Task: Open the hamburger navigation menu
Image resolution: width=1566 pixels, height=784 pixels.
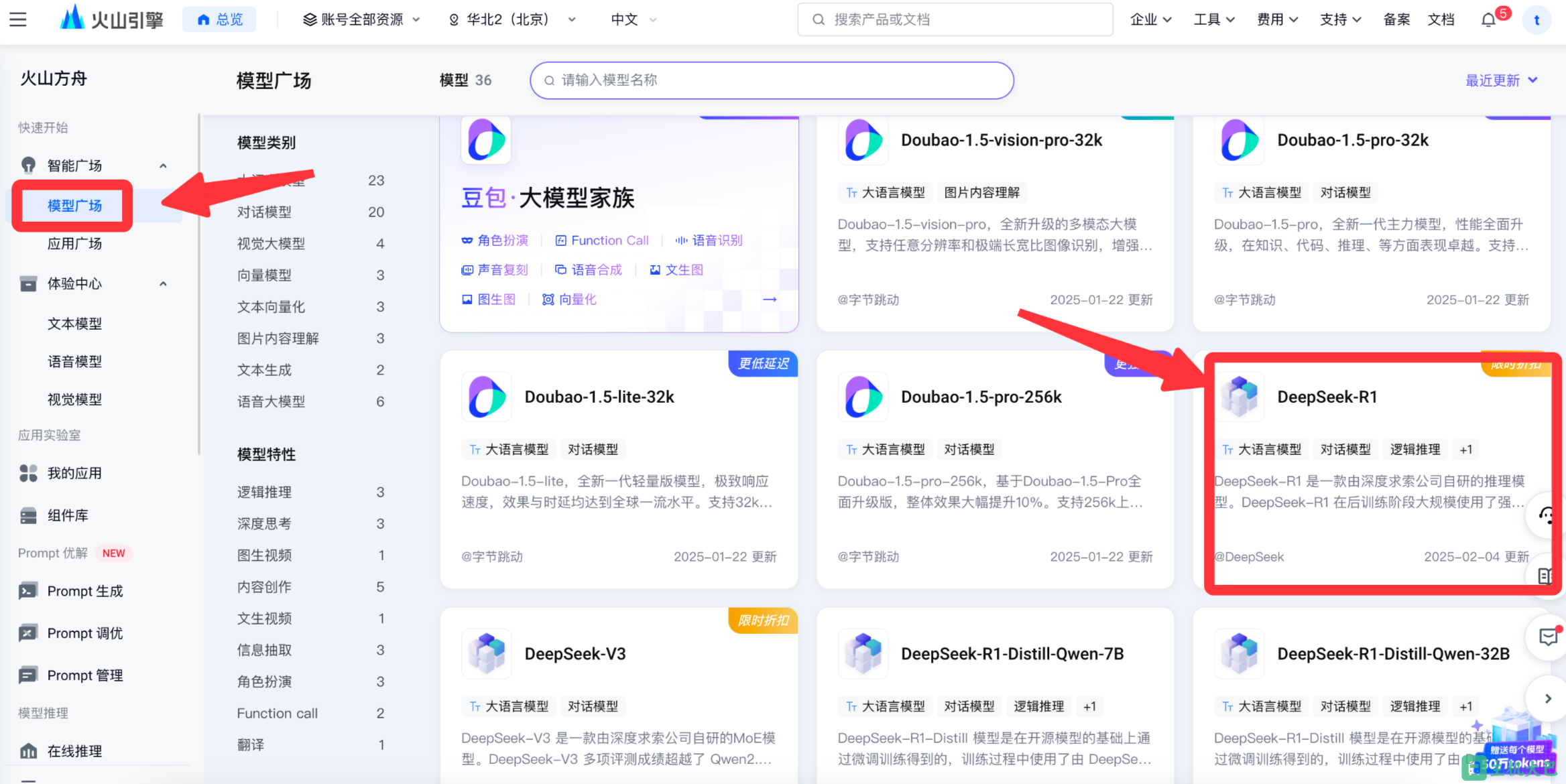Action: [x=18, y=19]
